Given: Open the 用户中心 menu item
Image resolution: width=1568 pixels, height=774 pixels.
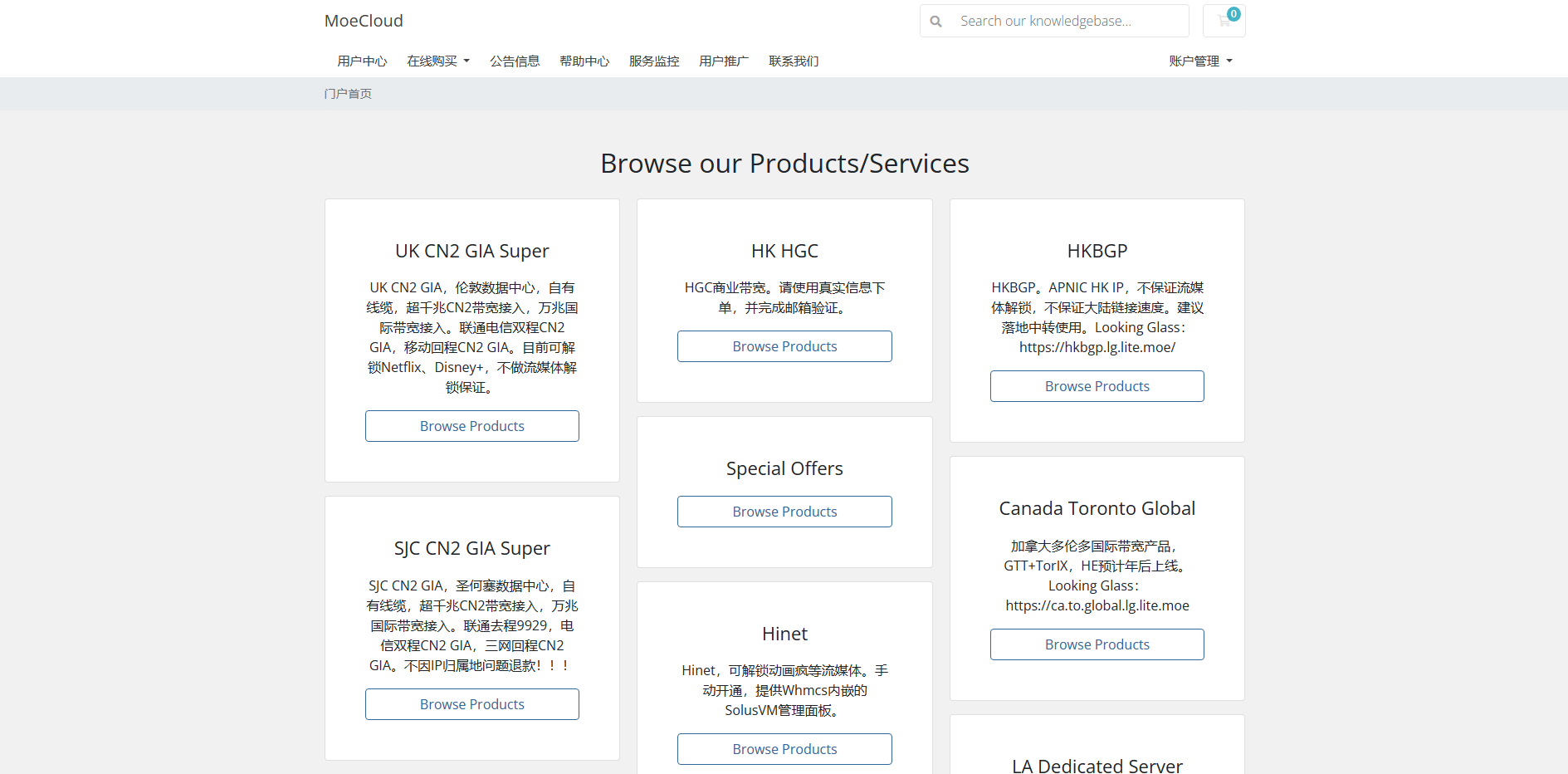Looking at the screenshot, I should pyautogui.click(x=362, y=61).
